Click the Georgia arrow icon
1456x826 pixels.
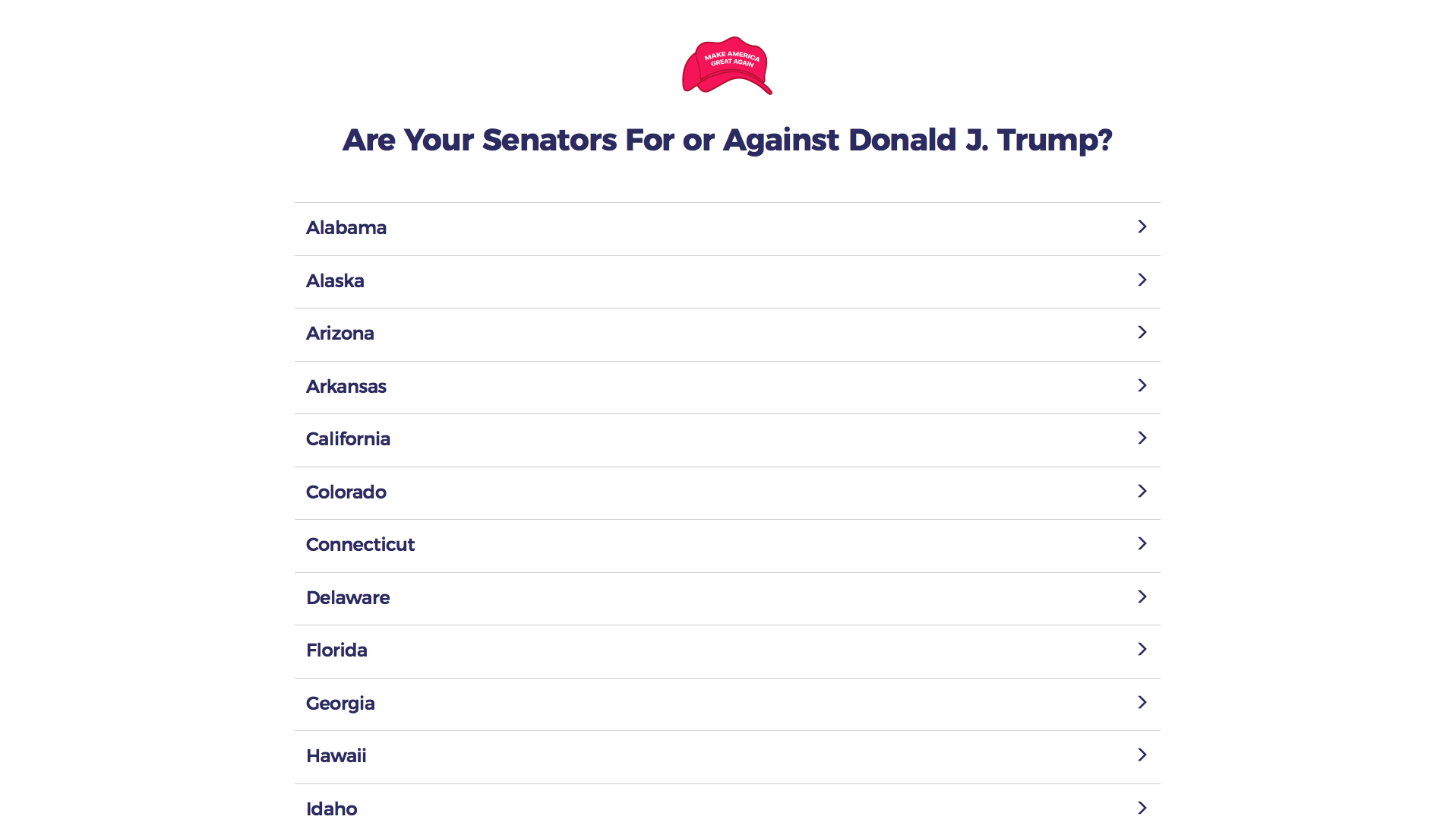coord(1142,702)
